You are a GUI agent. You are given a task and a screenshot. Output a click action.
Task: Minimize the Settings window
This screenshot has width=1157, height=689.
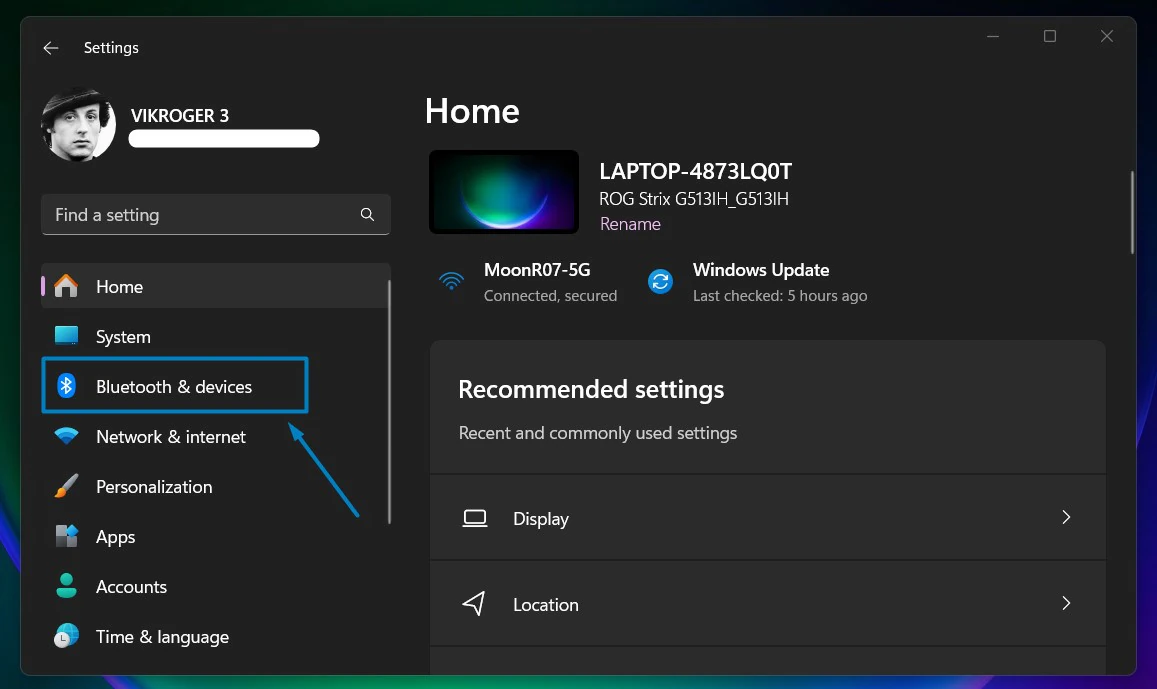(993, 36)
